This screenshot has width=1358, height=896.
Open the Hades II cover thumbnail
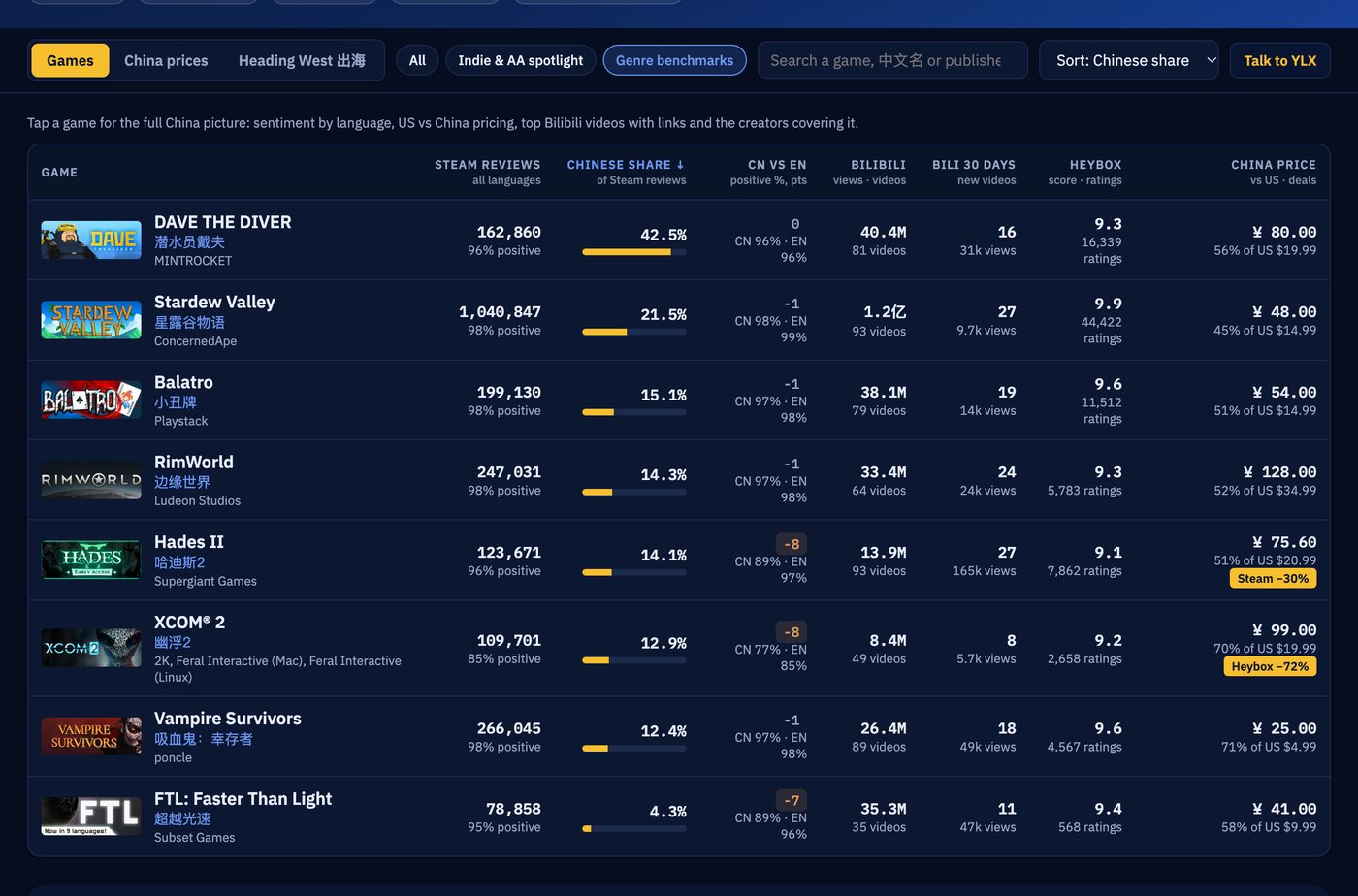click(91, 560)
